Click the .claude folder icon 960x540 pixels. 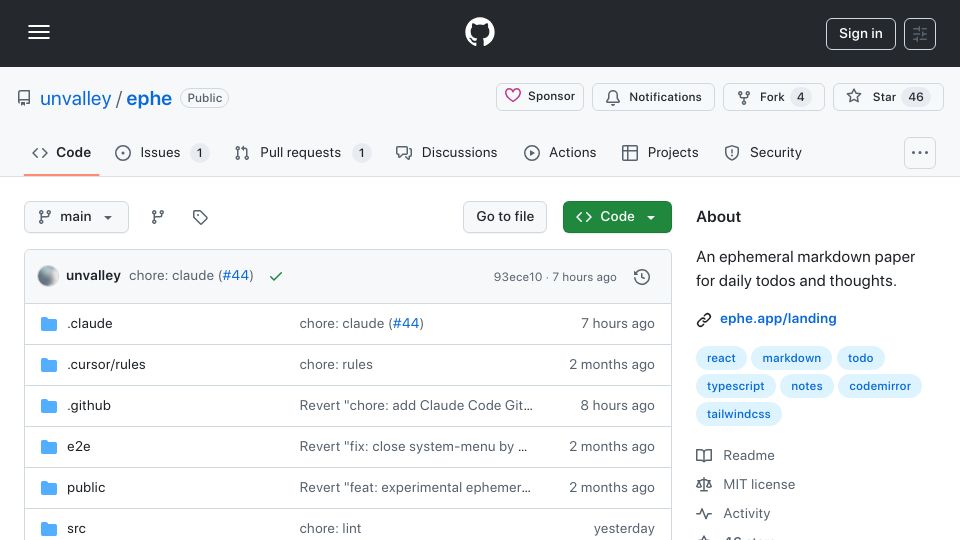point(49,324)
